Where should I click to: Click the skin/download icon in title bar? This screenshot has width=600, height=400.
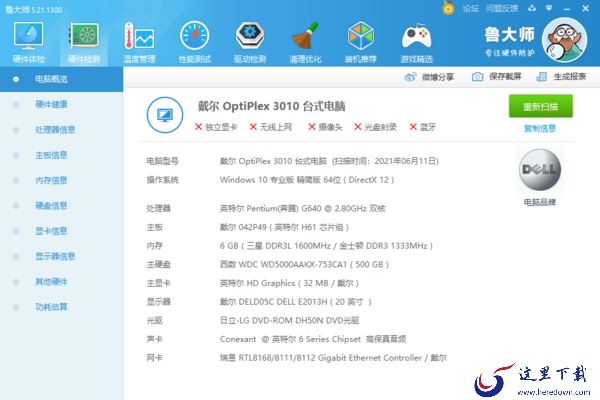[532, 8]
